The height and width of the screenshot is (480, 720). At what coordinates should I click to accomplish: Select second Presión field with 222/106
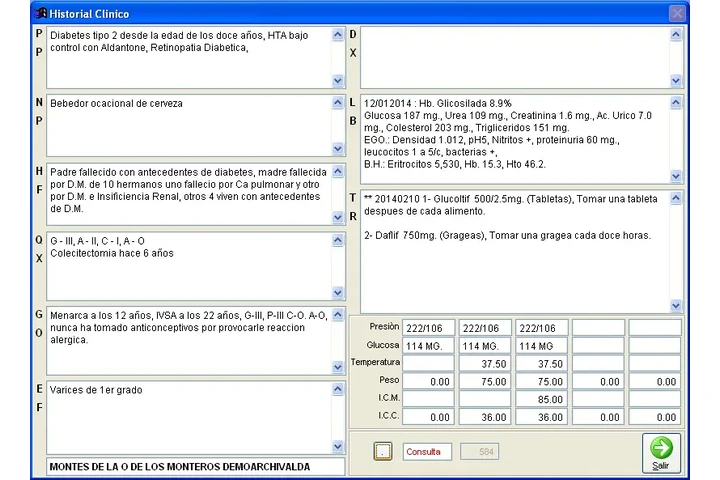485,328
